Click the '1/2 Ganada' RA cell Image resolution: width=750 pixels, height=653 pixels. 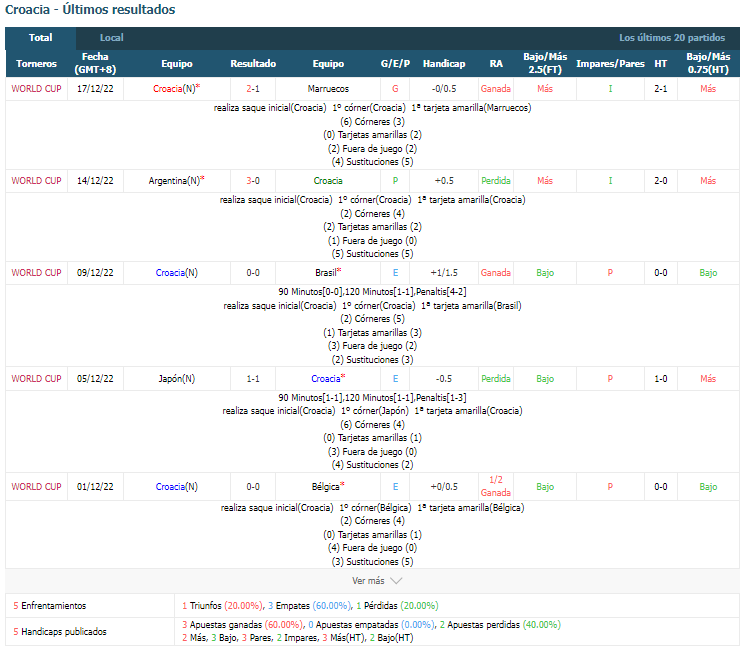pos(496,487)
